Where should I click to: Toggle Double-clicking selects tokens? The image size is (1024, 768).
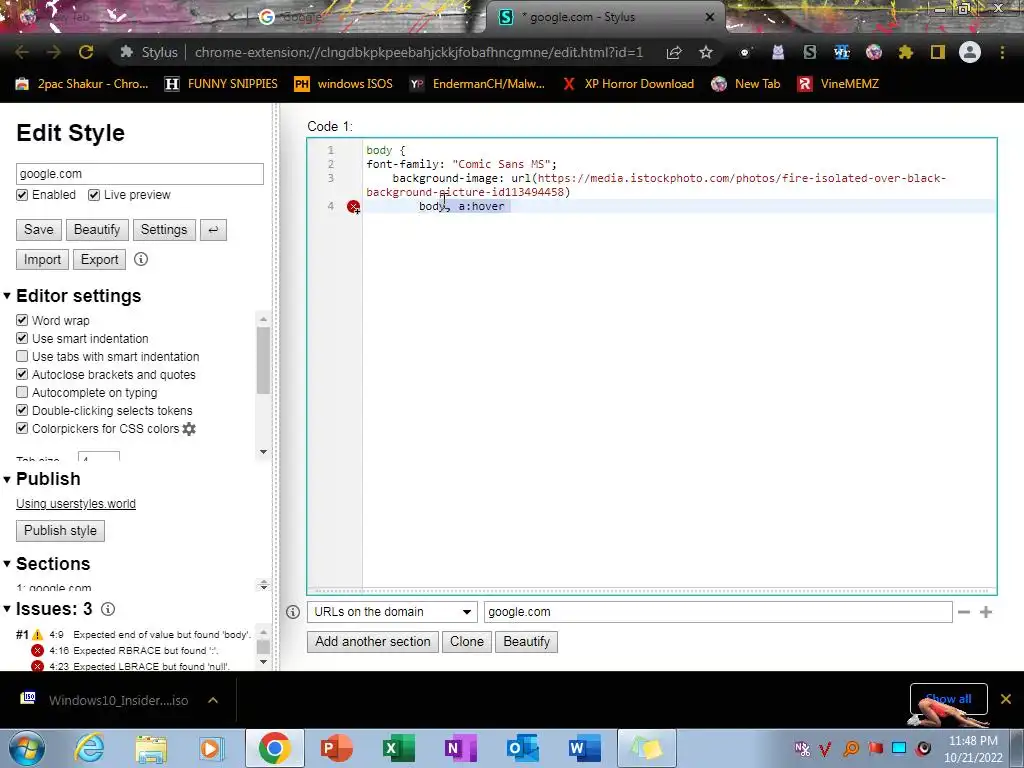22,411
